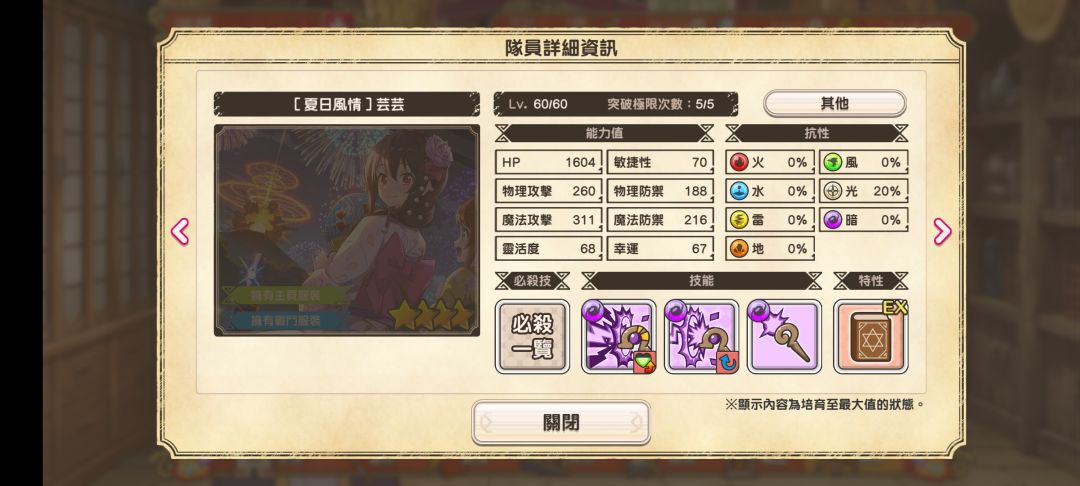Tap the light 光 resistance icon

coord(832,191)
